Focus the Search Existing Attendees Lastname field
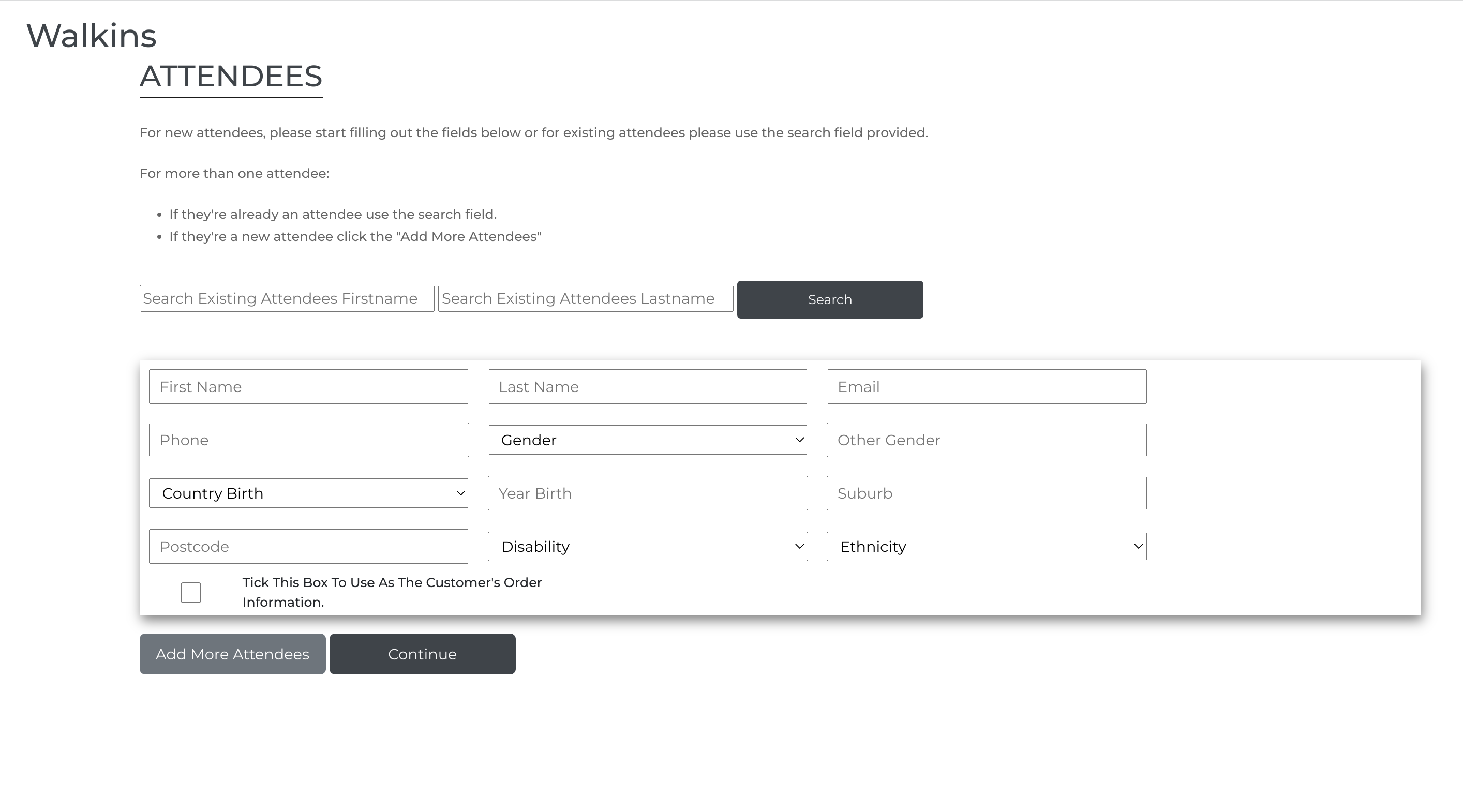This screenshot has width=1463, height=812. point(585,298)
